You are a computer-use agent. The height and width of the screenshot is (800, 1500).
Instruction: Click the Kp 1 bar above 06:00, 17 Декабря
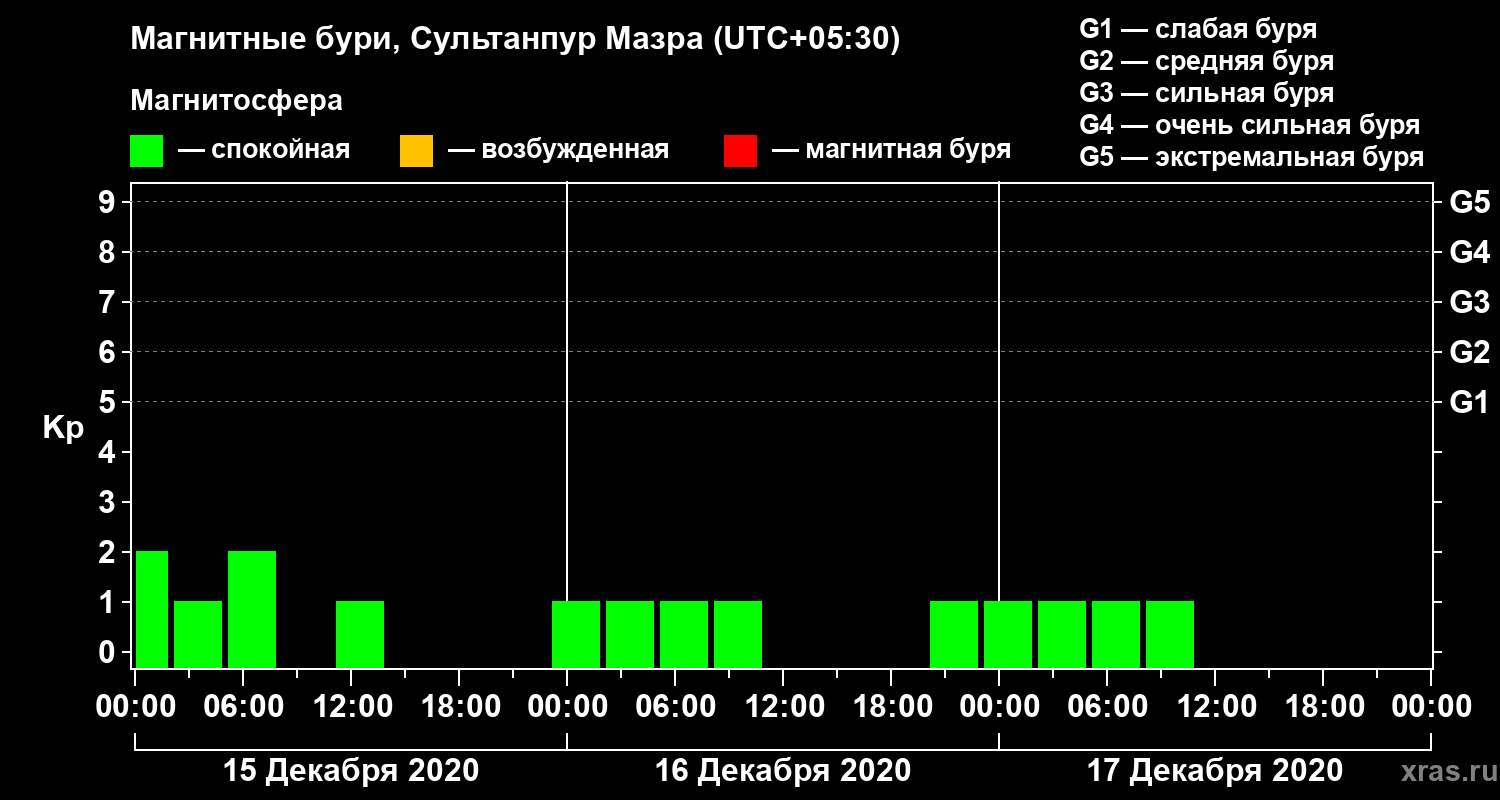coord(1116,634)
